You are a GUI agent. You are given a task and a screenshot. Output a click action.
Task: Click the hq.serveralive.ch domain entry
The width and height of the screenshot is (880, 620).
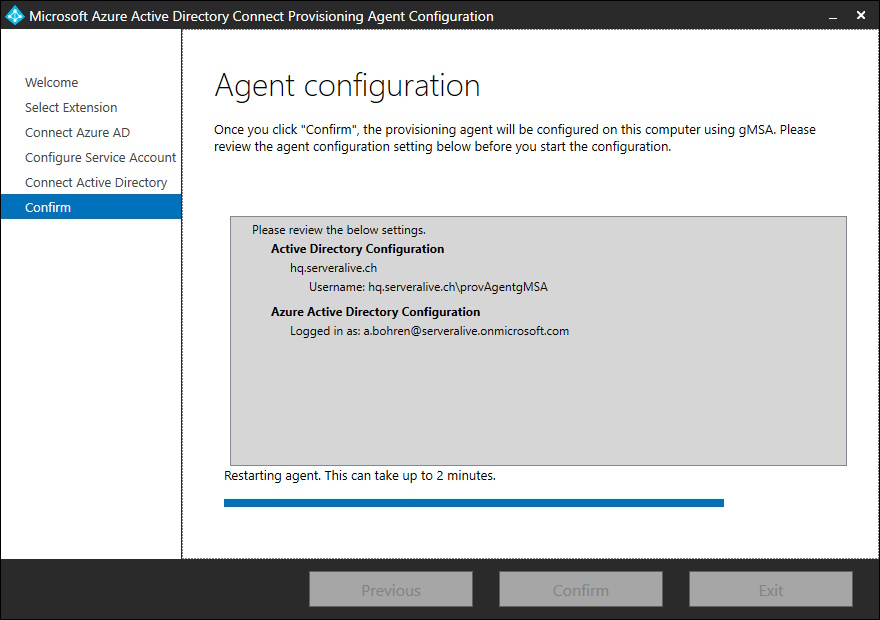(x=333, y=268)
